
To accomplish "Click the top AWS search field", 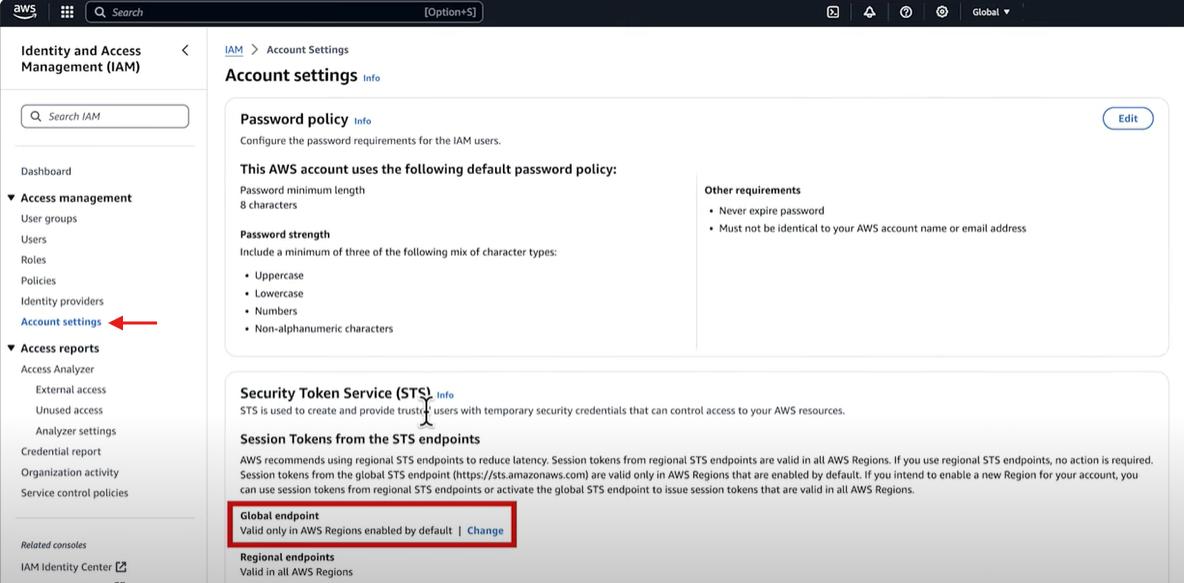I will pos(285,12).
